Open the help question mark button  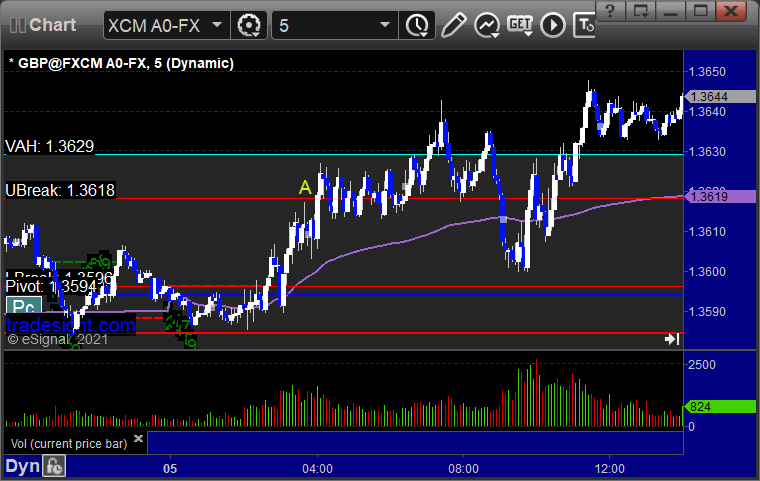coord(610,11)
